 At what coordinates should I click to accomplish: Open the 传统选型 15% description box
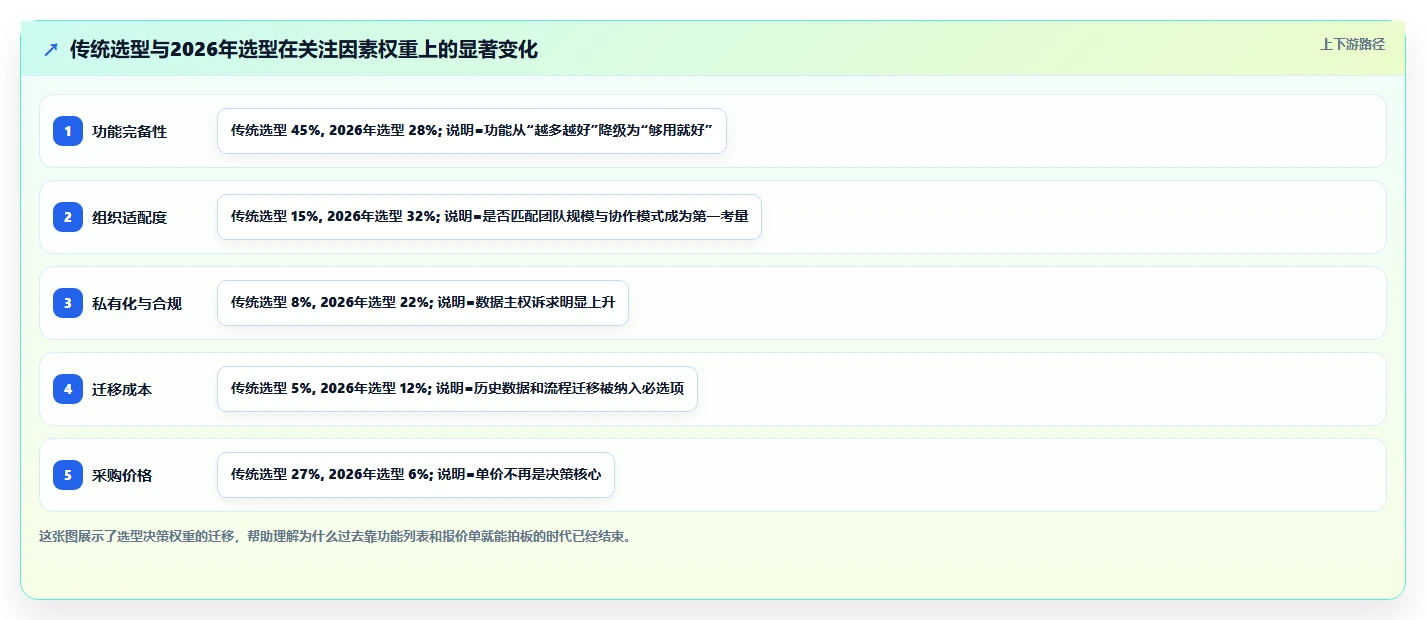click(489, 217)
